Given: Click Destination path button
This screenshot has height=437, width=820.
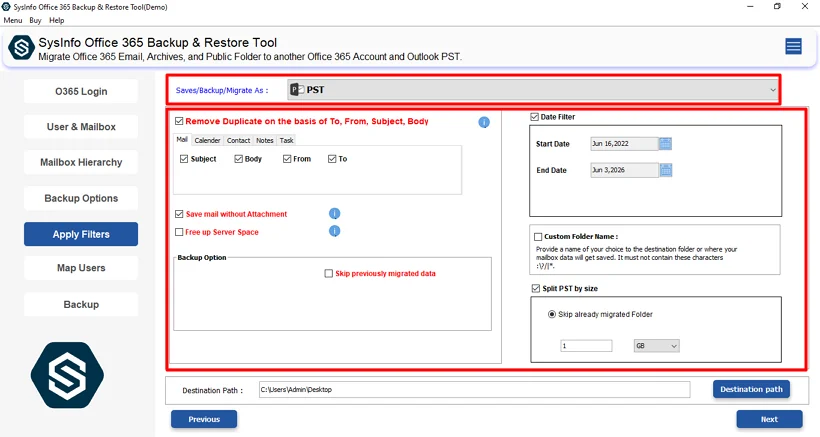Looking at the screenshot, I should (x=751, y=389).
